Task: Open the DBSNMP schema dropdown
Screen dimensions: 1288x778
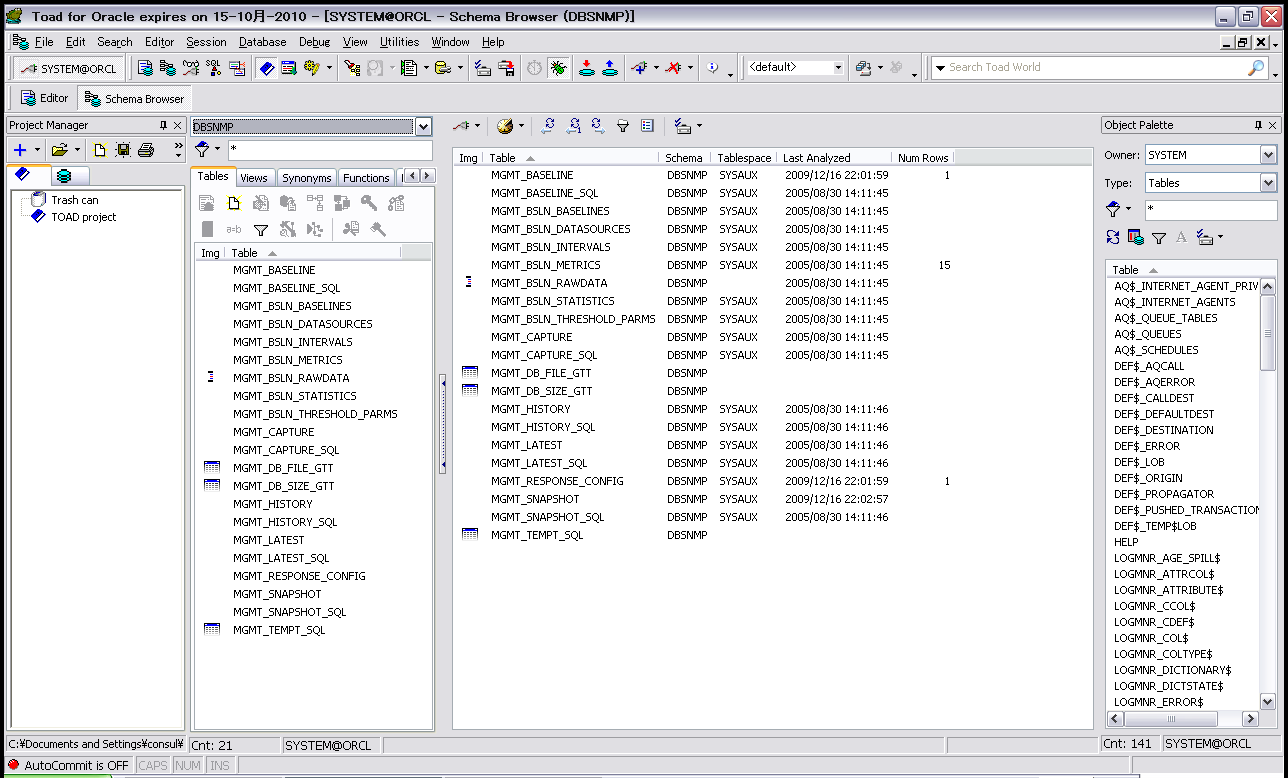Action: tap(423, 127)
